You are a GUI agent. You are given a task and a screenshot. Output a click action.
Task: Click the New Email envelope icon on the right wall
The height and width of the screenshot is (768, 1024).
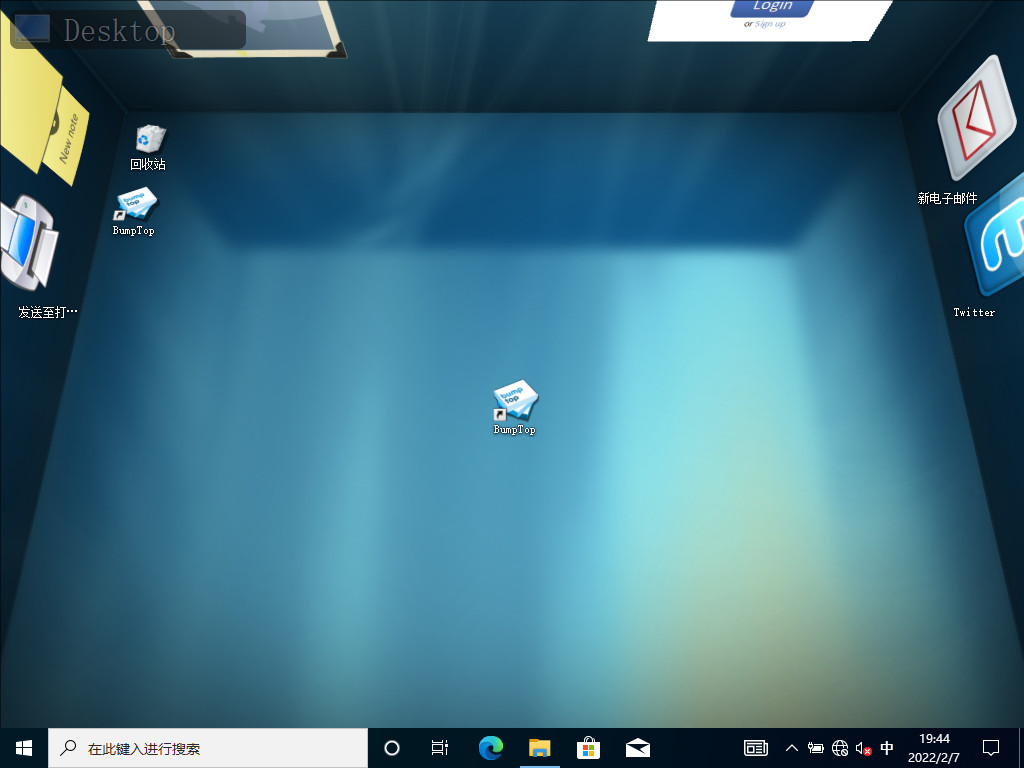(976, 118)
